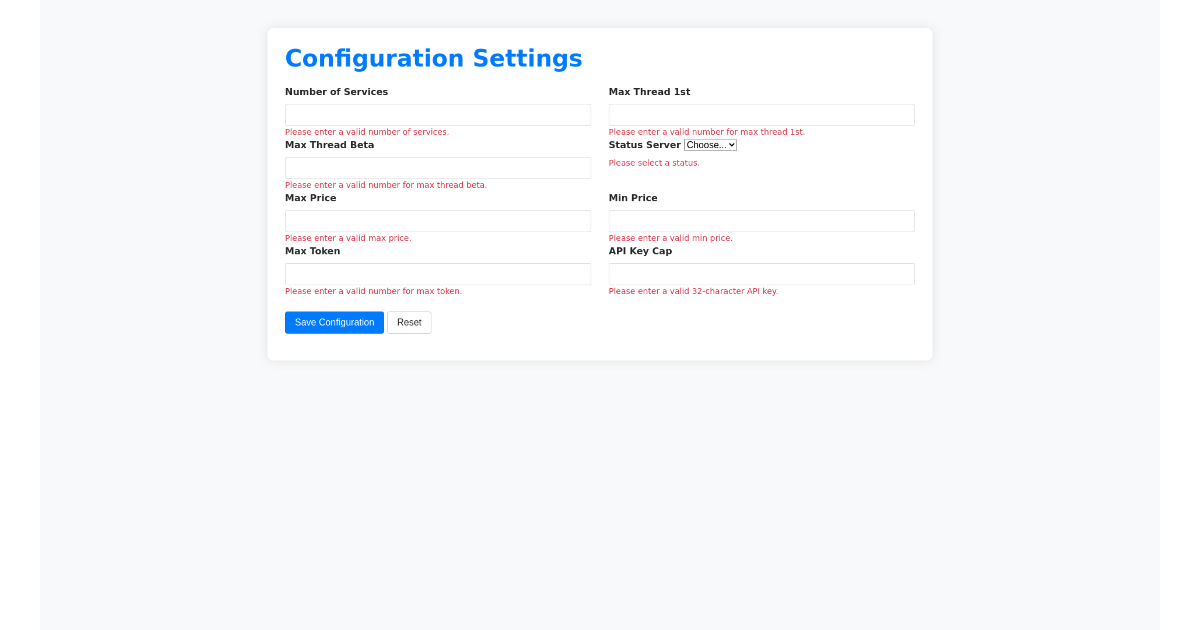Click the Status Server label
The image size is (1200, 630).
645,144
